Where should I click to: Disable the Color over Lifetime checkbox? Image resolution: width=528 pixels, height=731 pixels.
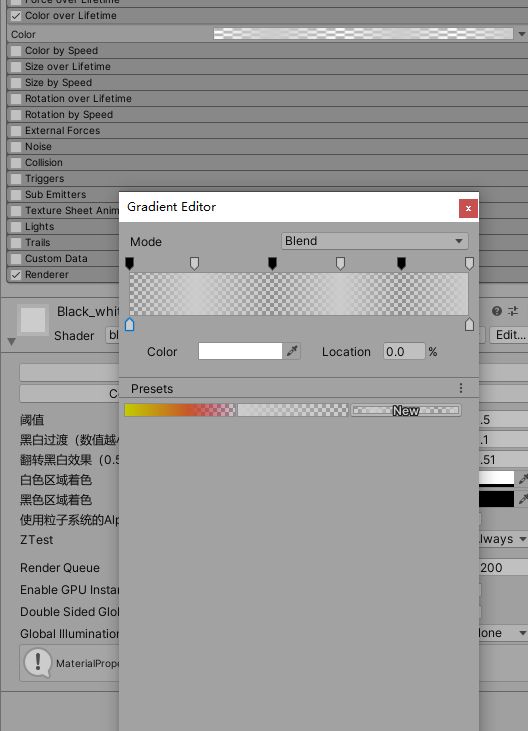click(16, 16)
